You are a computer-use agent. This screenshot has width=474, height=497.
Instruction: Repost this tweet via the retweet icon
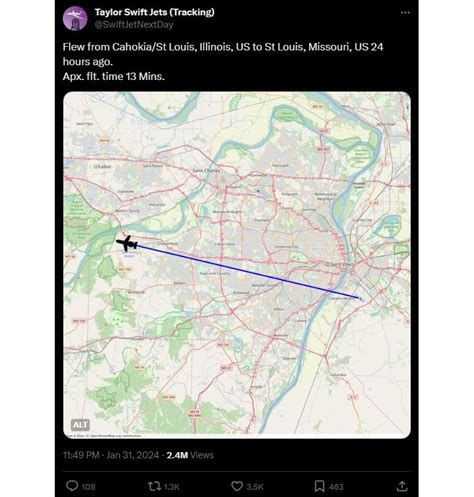[x=154, y=486]
